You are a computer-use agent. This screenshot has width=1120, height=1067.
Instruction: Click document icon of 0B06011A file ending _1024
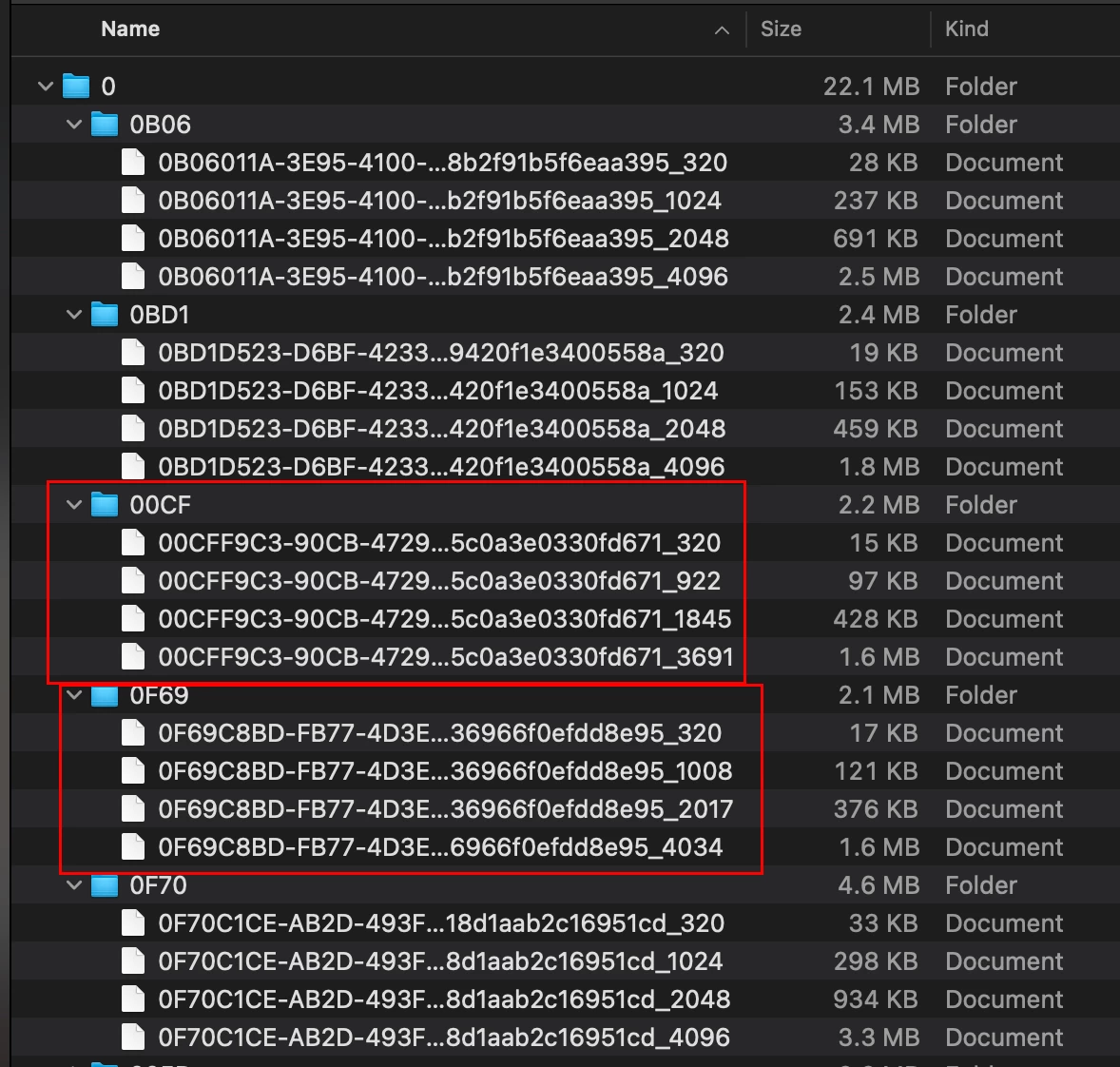(x=133, y=200)
